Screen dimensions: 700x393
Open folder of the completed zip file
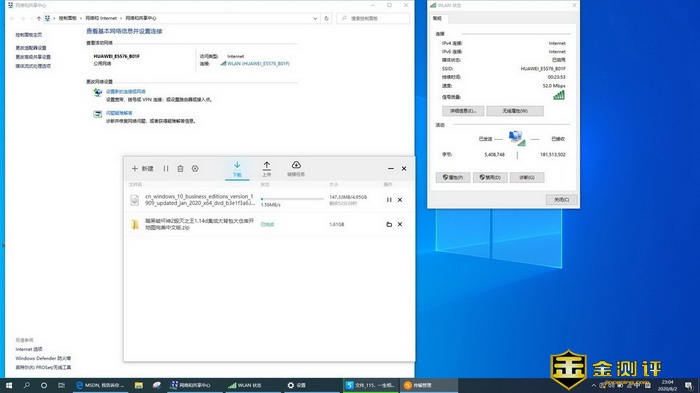coord(389,224)
